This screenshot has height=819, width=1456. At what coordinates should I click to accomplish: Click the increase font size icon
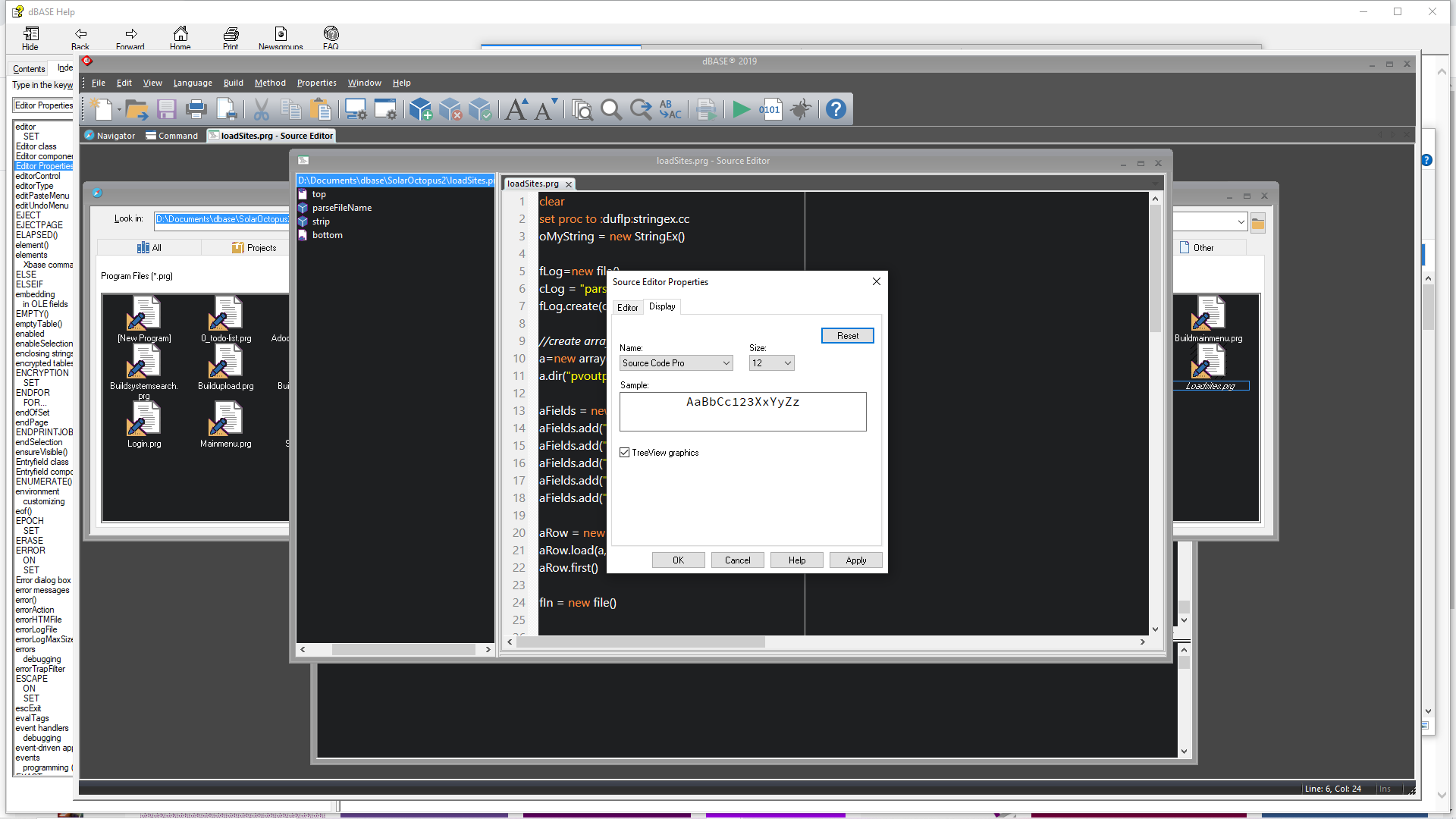(x=517, y=110)
